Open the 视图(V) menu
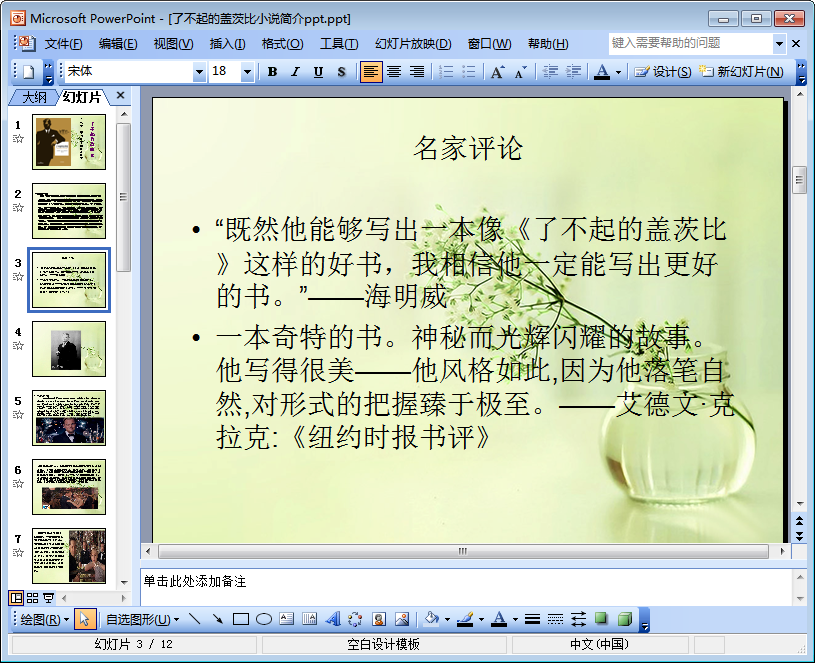The height and width of the screenshot is (663, 815). click(x=173, y=44)
